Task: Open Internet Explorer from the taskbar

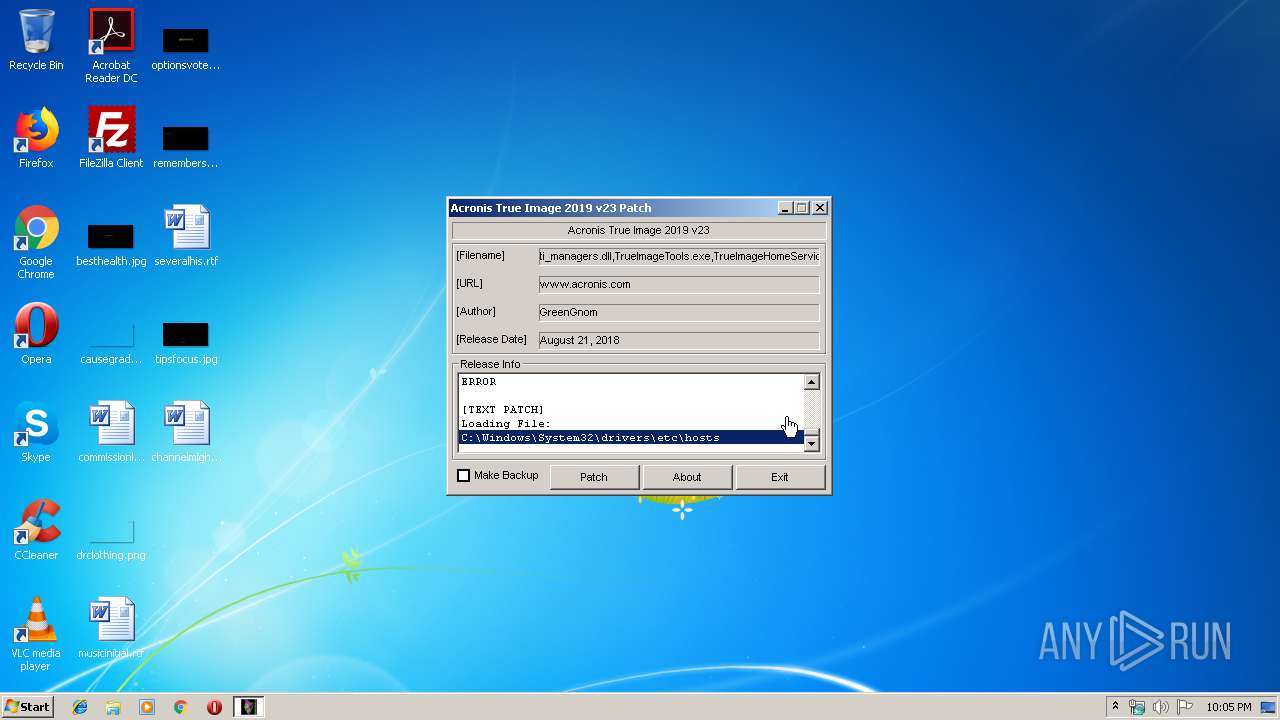Action: [80, 707]
